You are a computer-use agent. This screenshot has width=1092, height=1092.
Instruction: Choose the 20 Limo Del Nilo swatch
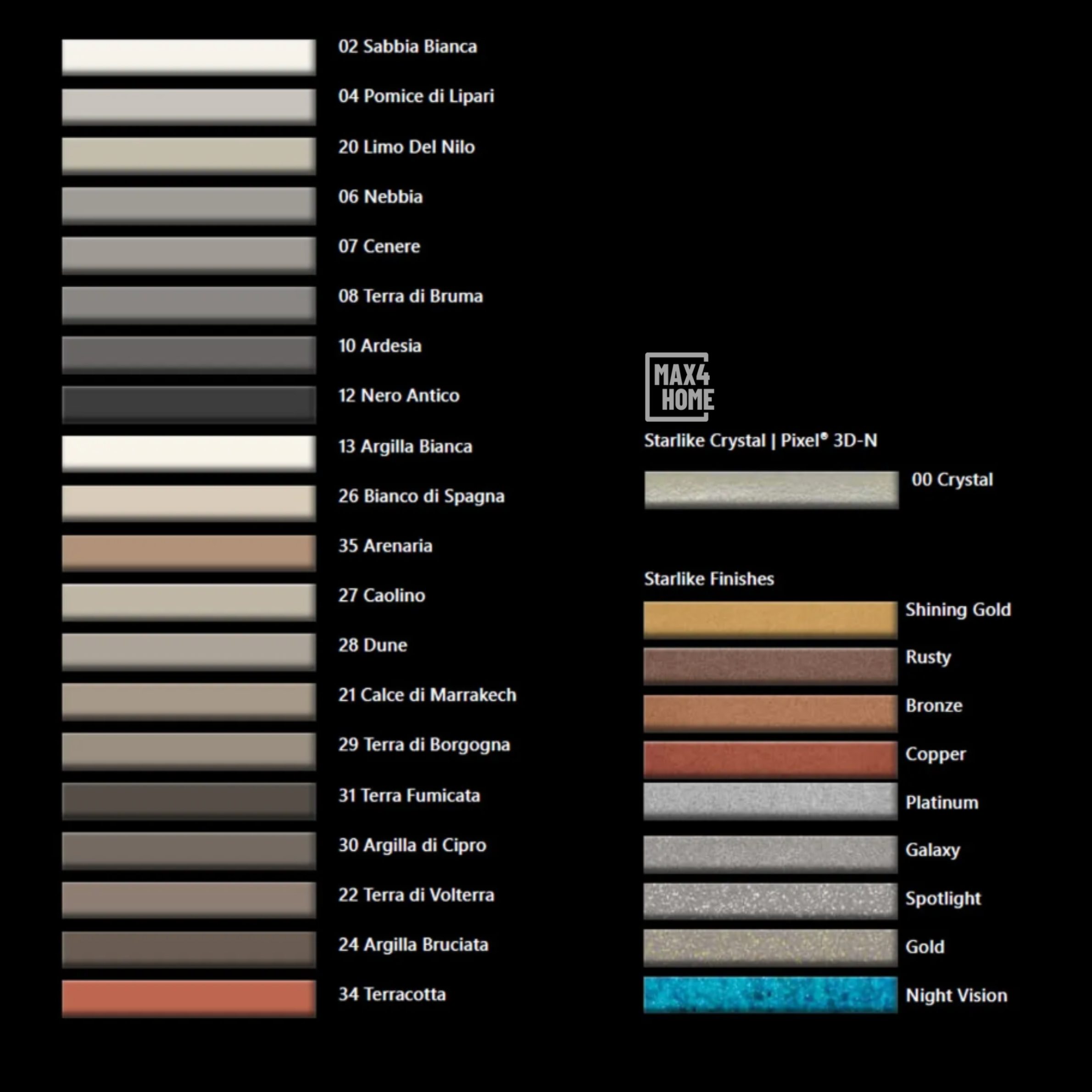[189, 156]
